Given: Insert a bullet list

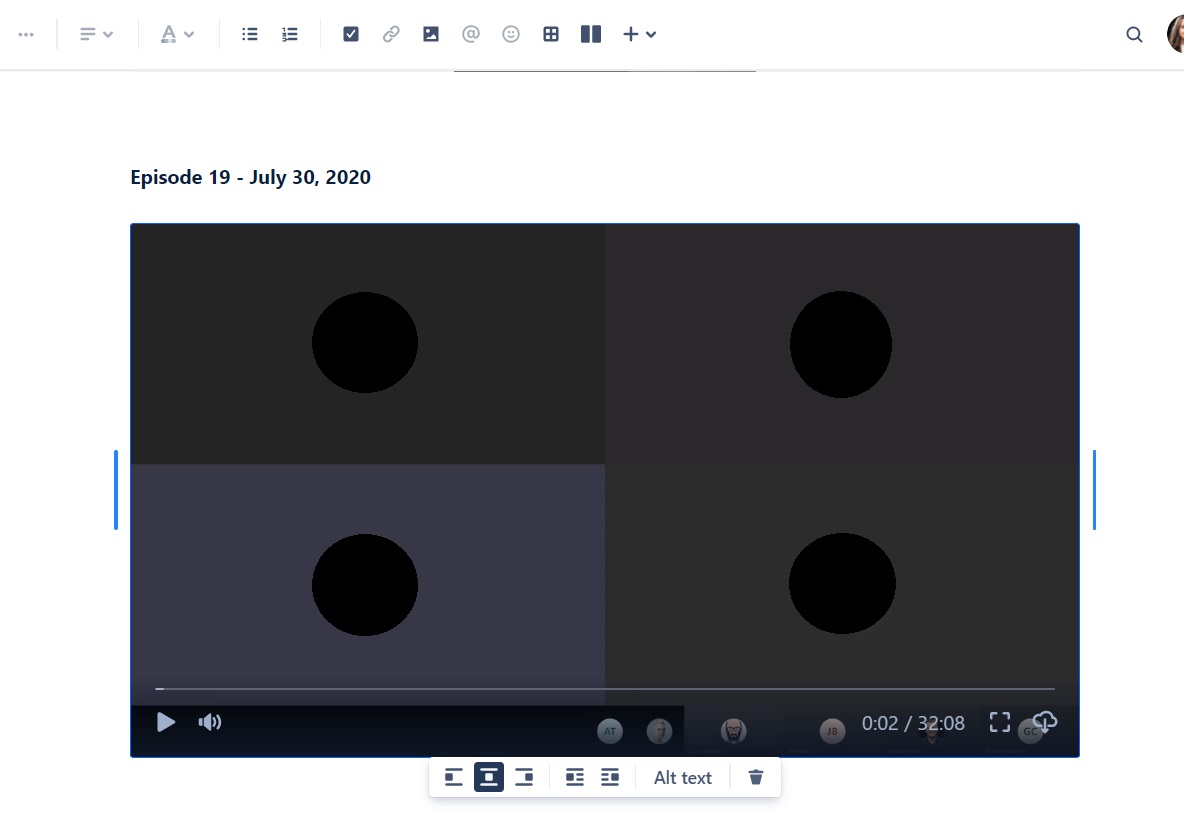Looking at the screenshot, I should pyautogui.click(x=249, y=34).
